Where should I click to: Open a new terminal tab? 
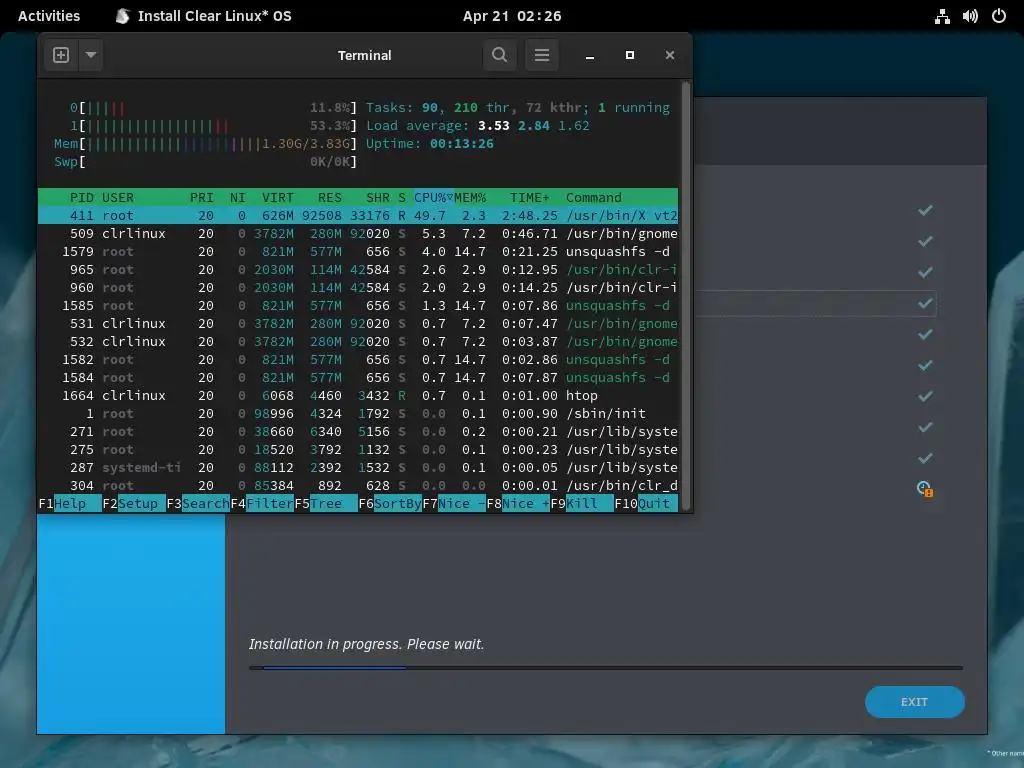point(61,55)
